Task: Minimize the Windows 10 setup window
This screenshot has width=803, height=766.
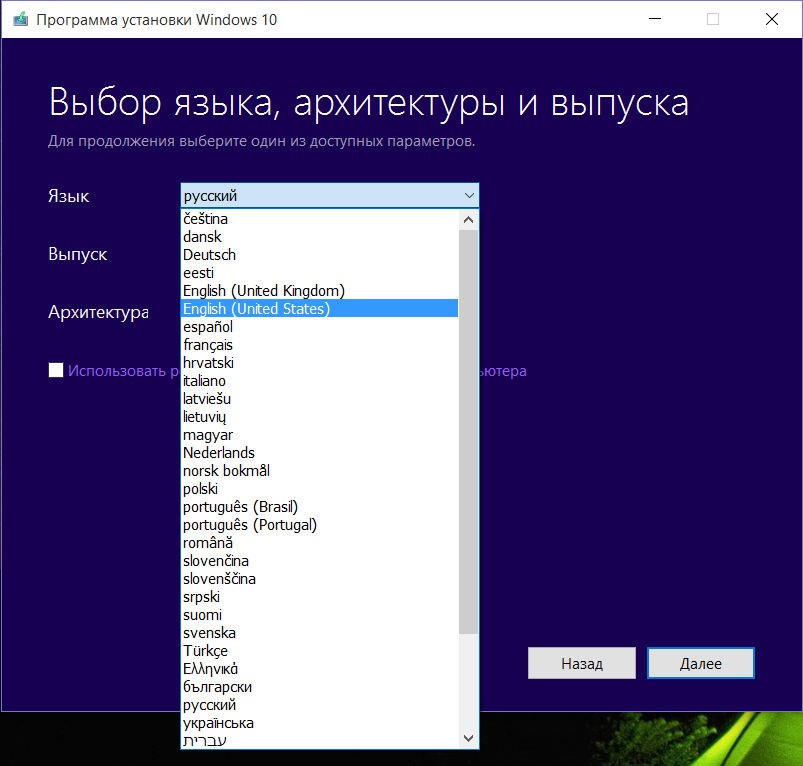Action: click(x=655, y=19)
